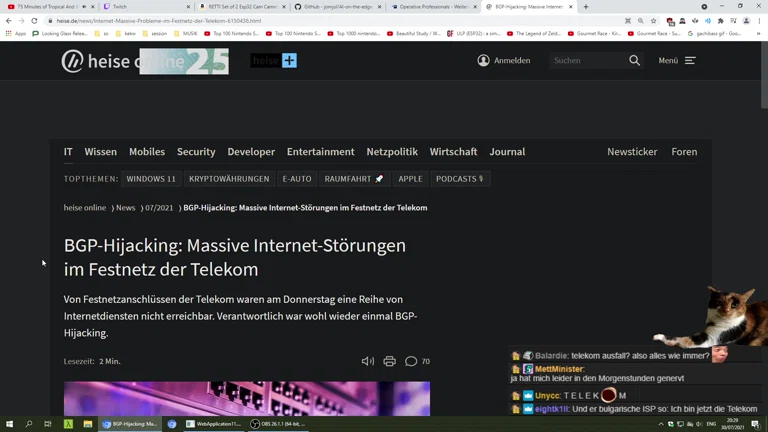
Task: Open the Wissen navigation section
Action: (x=100, y=152)
